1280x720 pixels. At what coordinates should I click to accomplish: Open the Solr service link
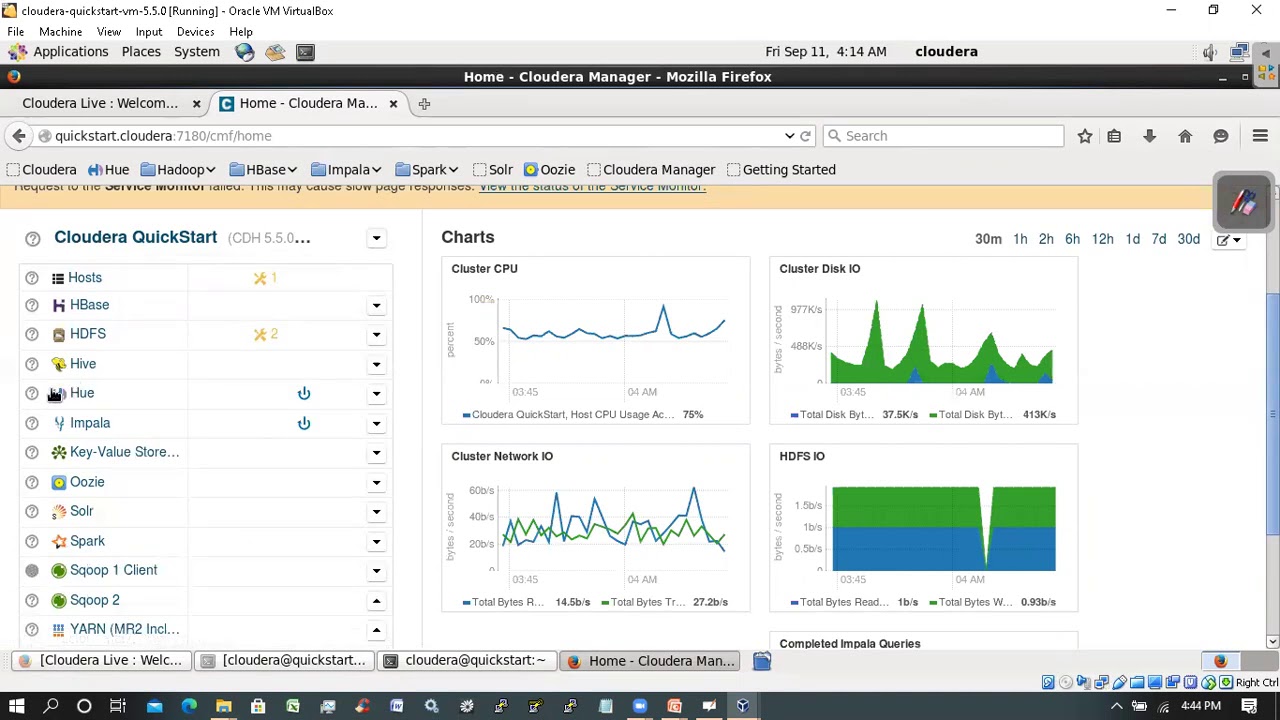click(x=81, y=511)
